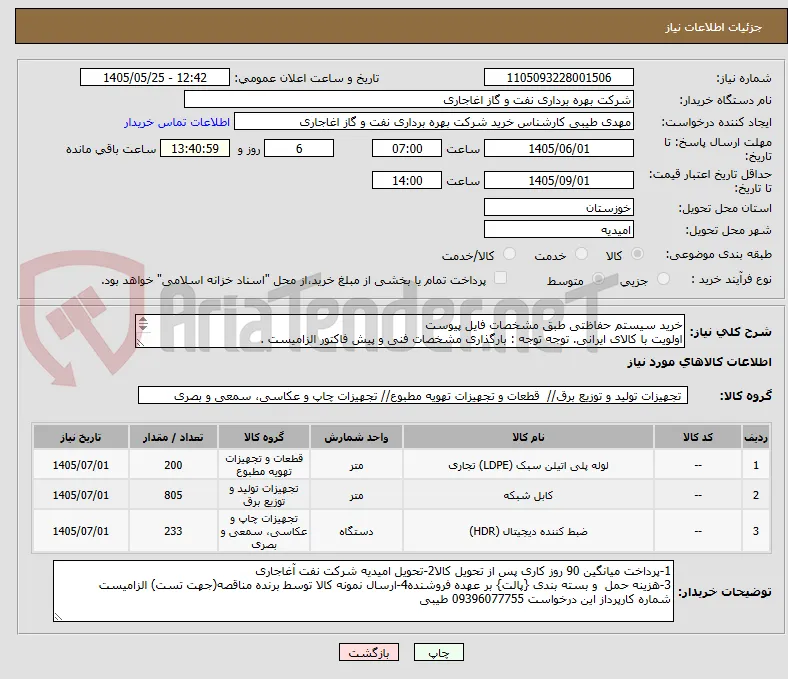Click the نام کالا column header

point(528,437)
